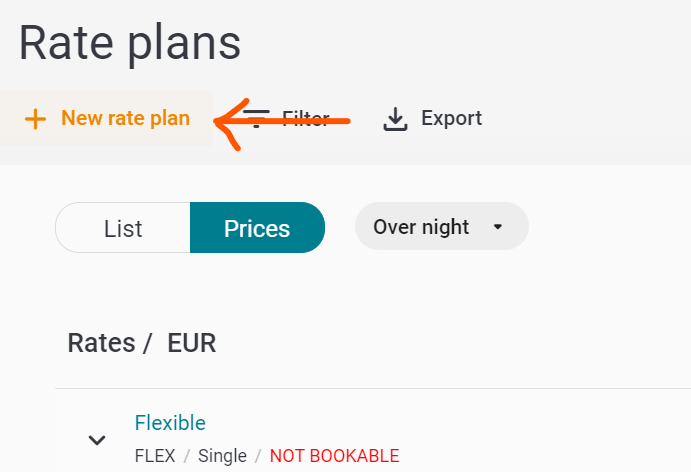
Task: Open the Filter options
Action: coord(286,119)
